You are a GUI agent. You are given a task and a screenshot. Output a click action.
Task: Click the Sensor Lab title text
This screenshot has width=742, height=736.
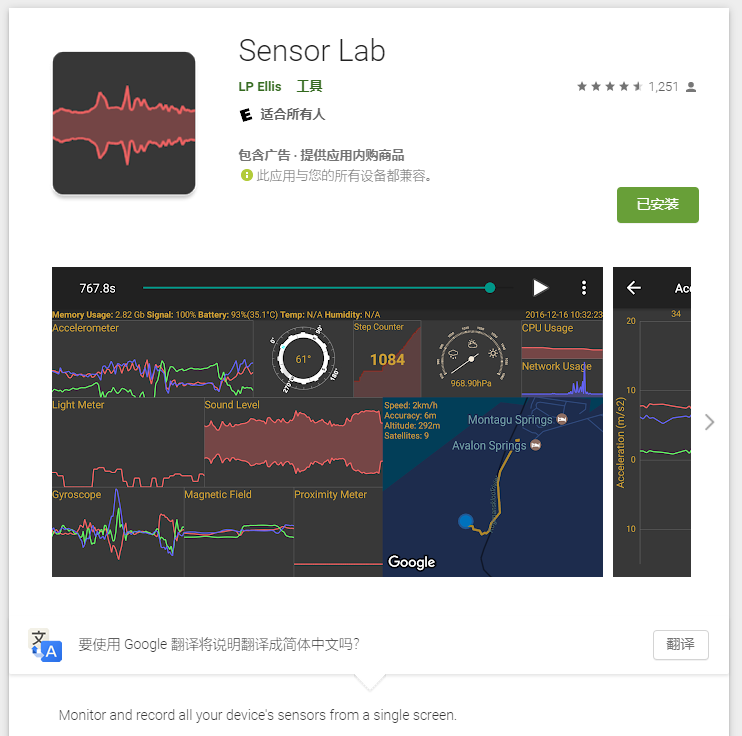coord(312,51)
